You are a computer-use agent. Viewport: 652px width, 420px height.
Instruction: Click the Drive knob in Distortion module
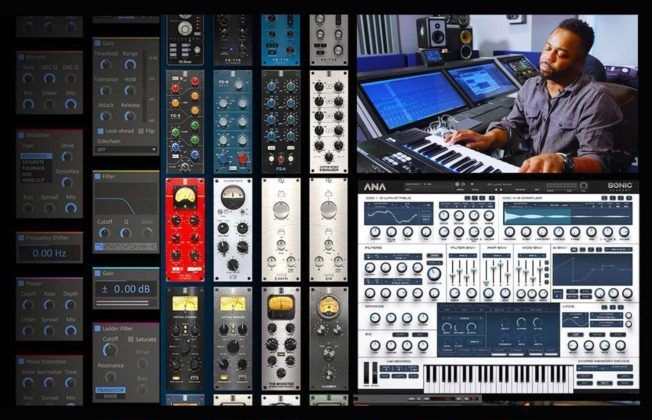click(67, 157)
